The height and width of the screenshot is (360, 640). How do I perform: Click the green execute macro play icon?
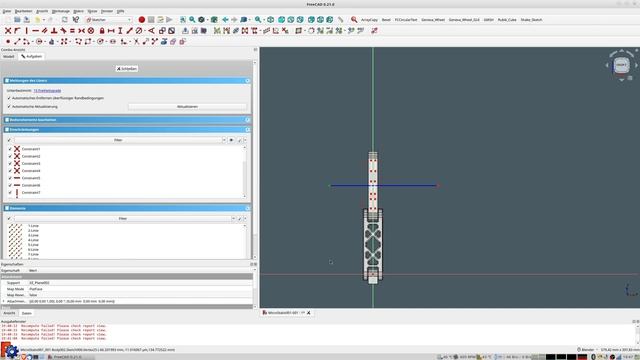169,20
